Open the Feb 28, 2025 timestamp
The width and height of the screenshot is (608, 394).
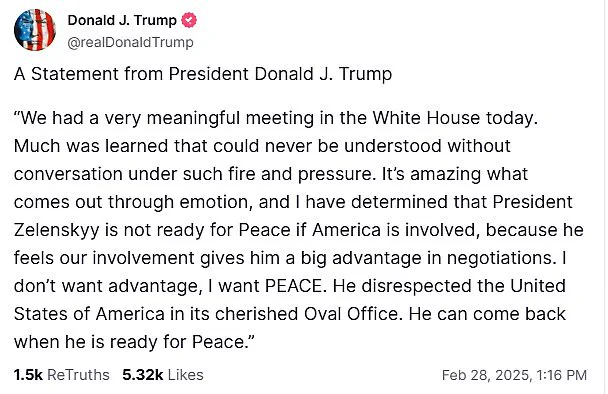[514, 375]
